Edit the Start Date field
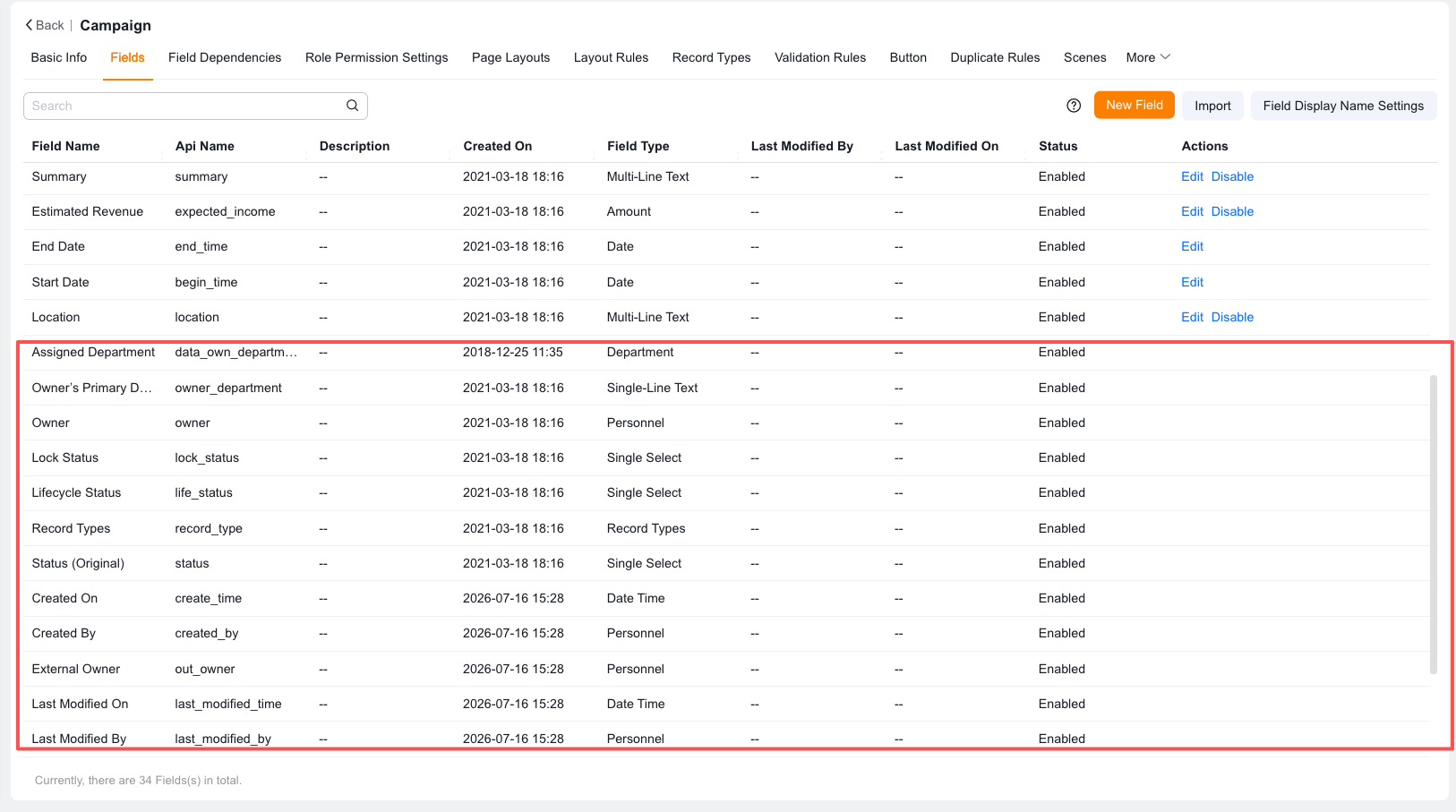Viewport: 1456px width, 812px height. (1192, 282)
